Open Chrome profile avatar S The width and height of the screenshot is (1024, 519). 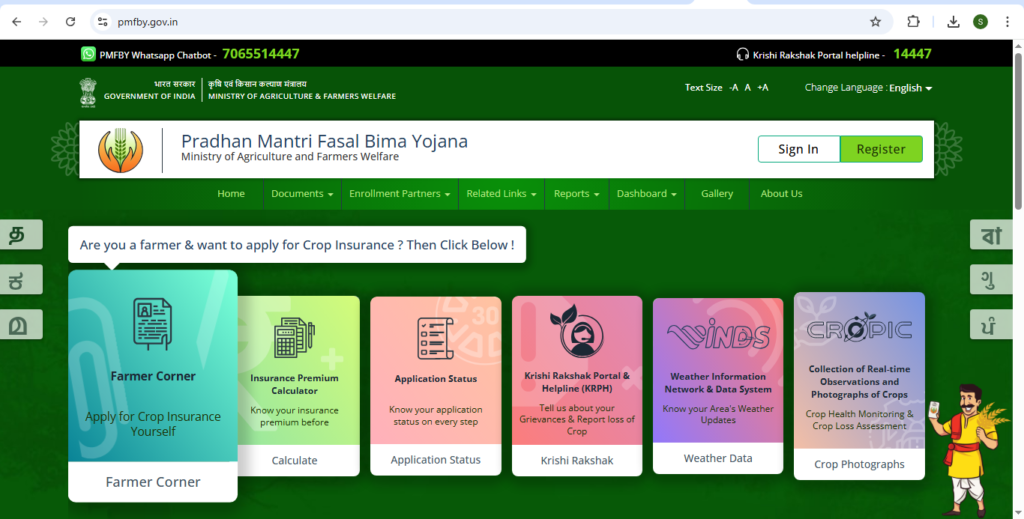(x=980, y=22)
